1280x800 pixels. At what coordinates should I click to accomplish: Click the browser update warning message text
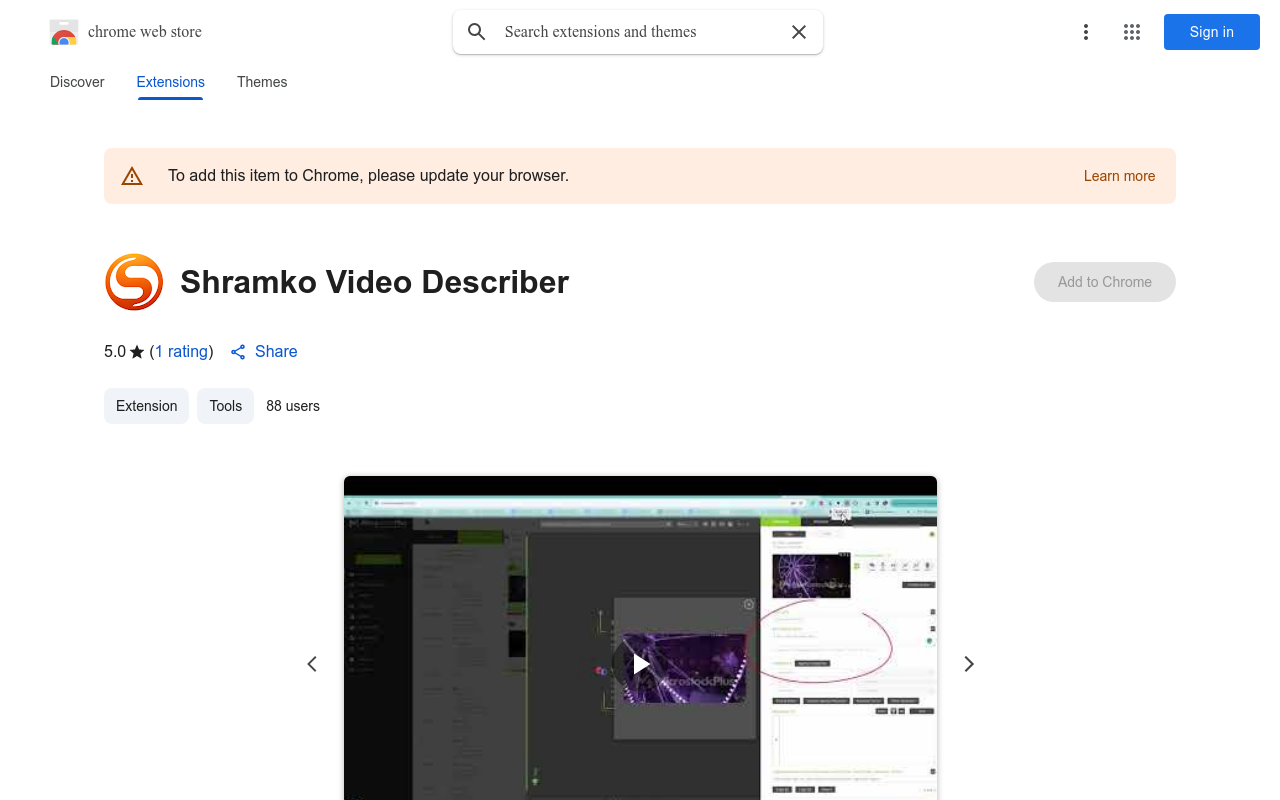pos(368,176)
